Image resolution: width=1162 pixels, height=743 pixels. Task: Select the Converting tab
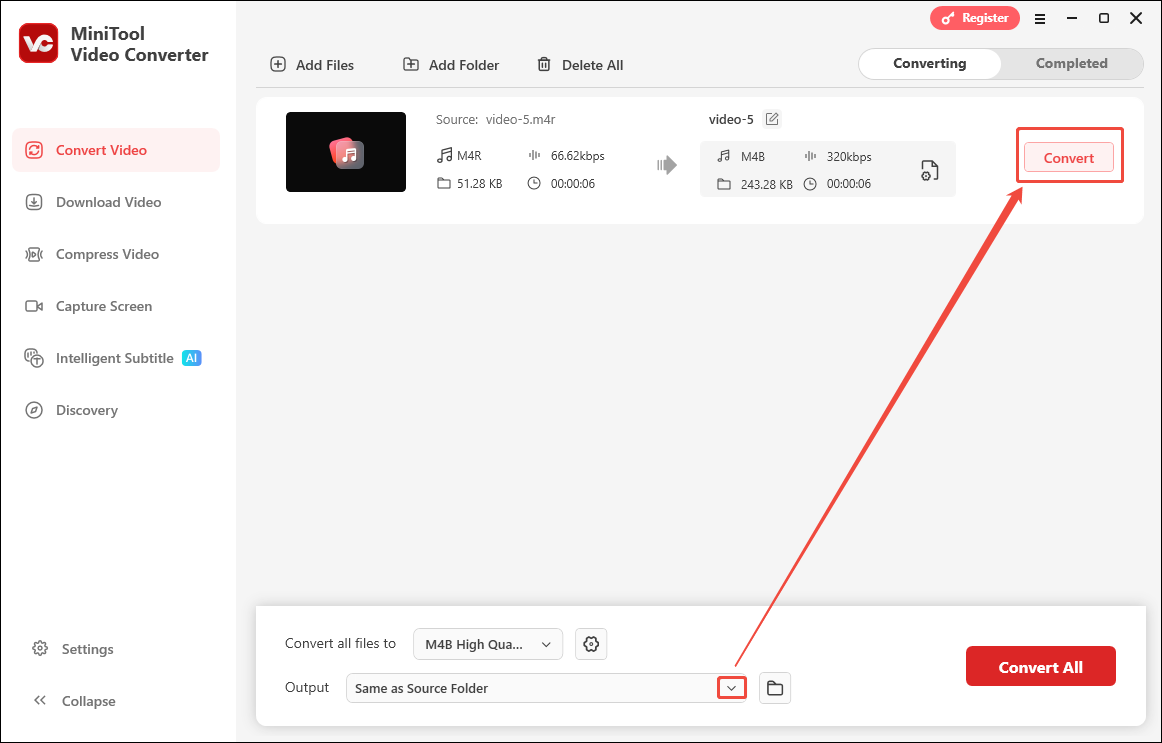click(x=929, y=63)
